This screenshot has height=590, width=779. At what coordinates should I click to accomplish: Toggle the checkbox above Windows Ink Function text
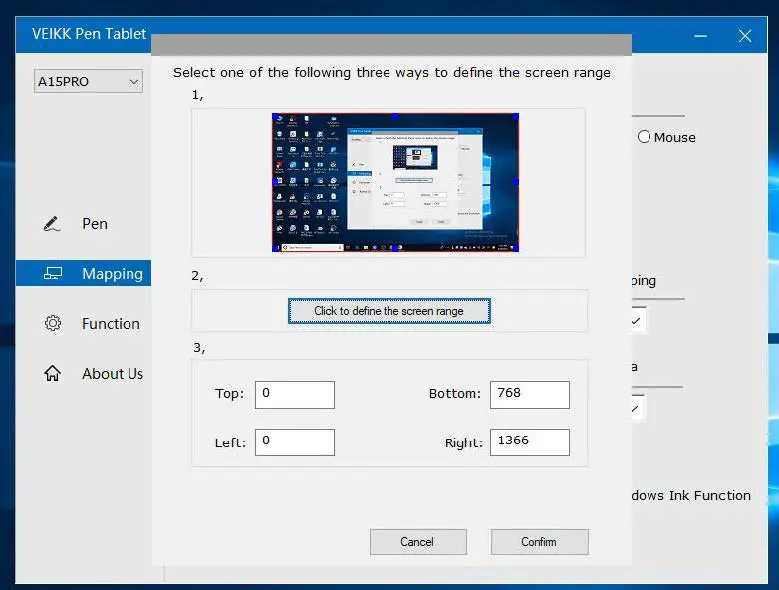coord(636,408)
